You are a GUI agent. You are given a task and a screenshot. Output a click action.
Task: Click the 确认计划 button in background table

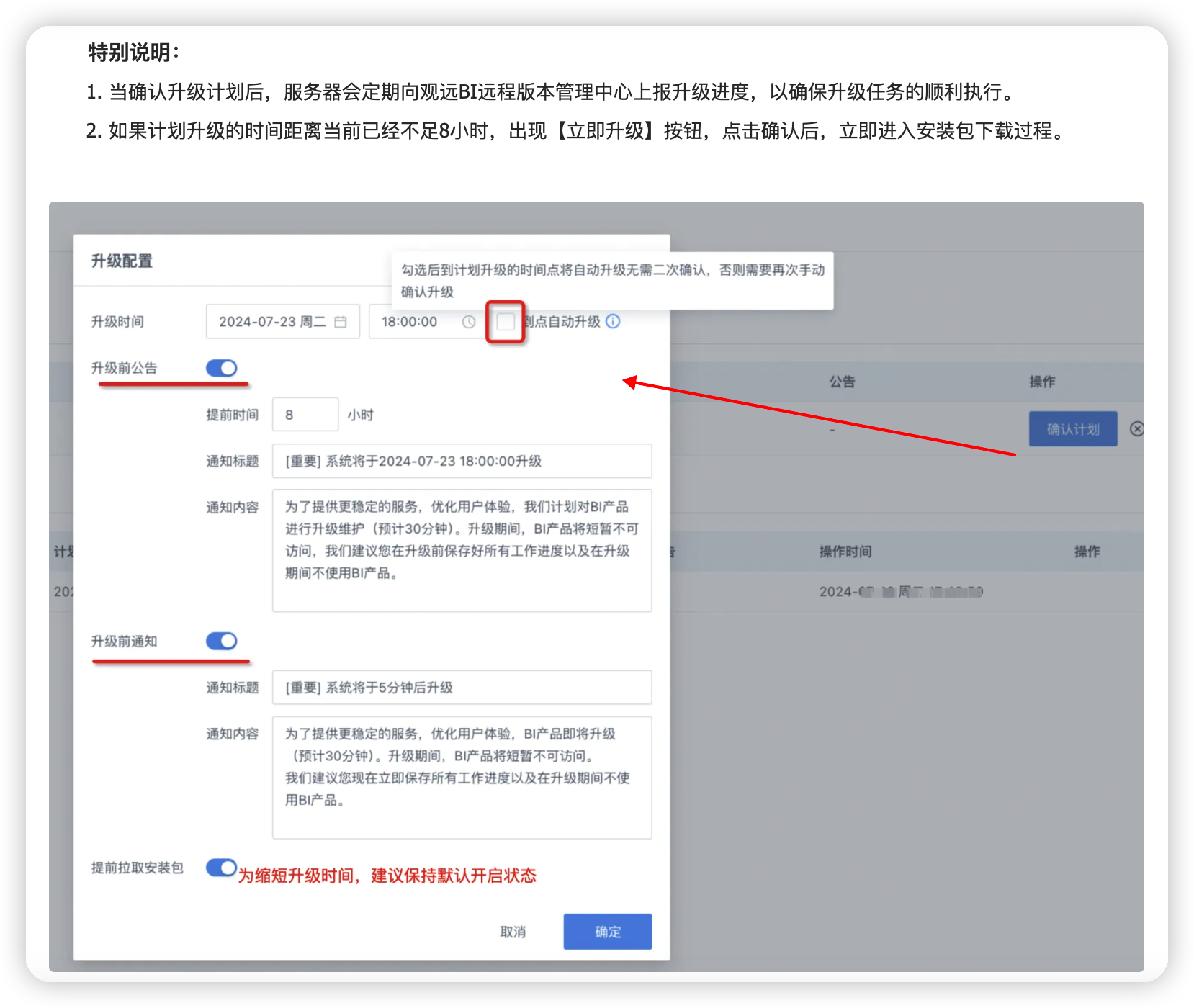click(x=1073, y=429)
